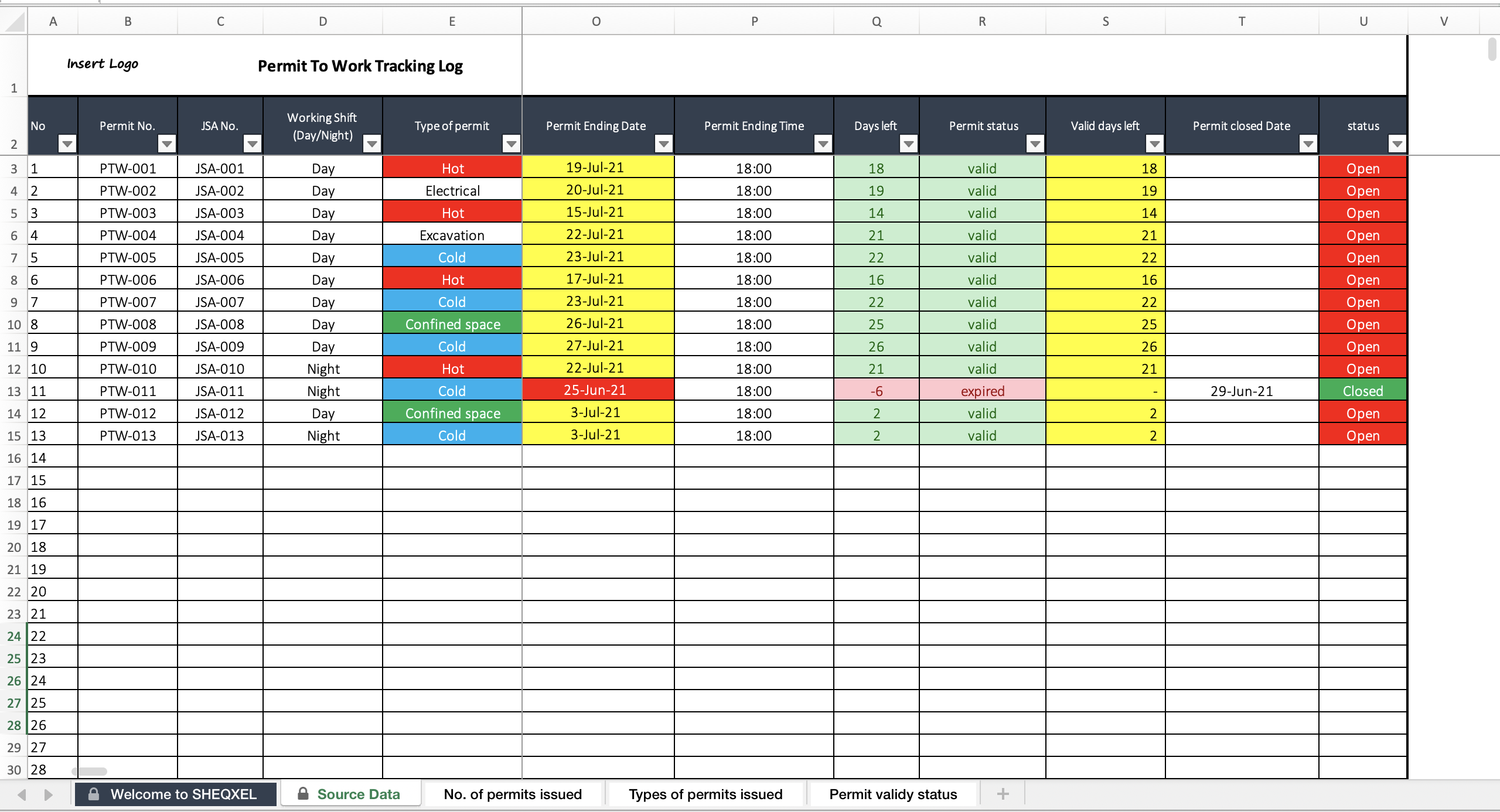1500x812 pixels.
Task: Click the horizontal scrollbar thumb
Action: tap(89, 771)
